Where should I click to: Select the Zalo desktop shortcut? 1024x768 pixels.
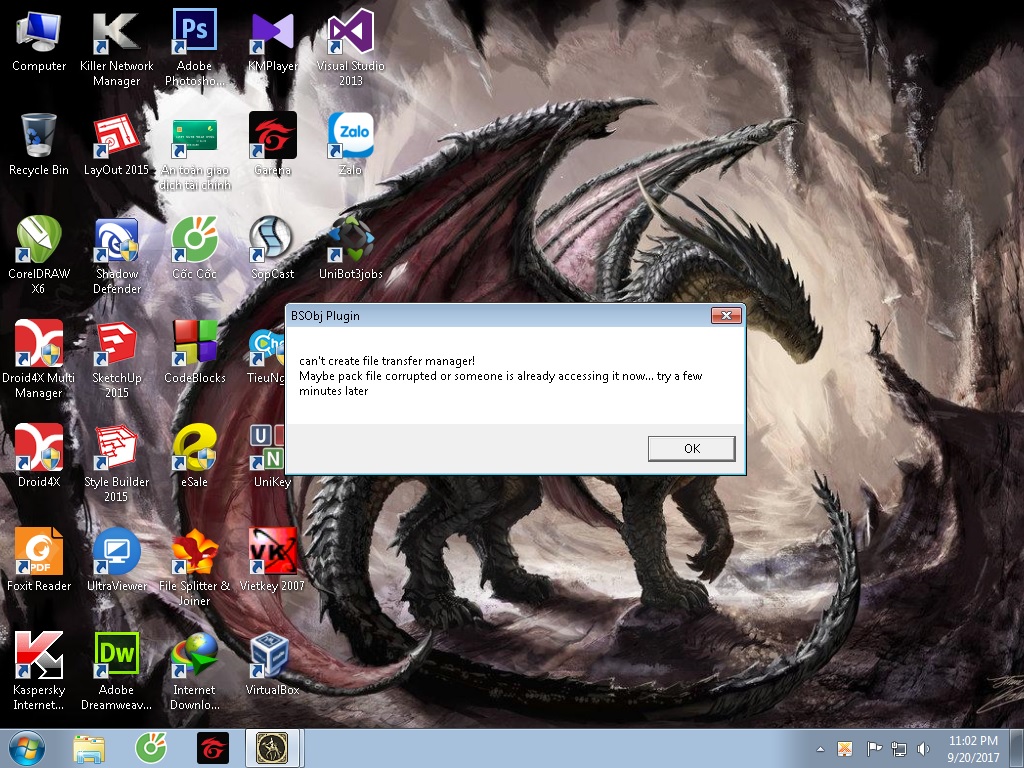351,144
